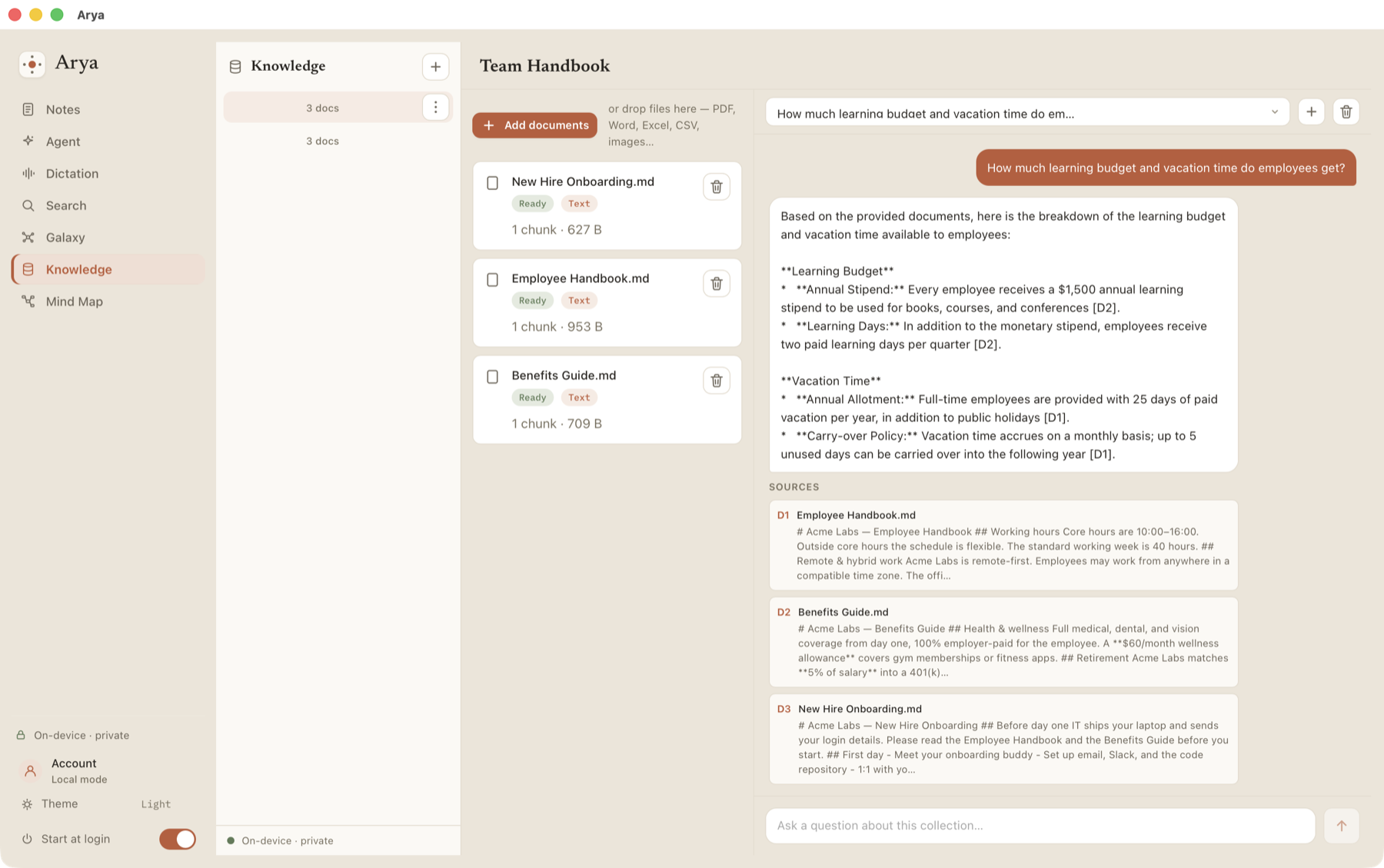Open the conversation selector dropdown
Image resolution: width=1384 pixels, height=868 pixels.
[1027, 112]
